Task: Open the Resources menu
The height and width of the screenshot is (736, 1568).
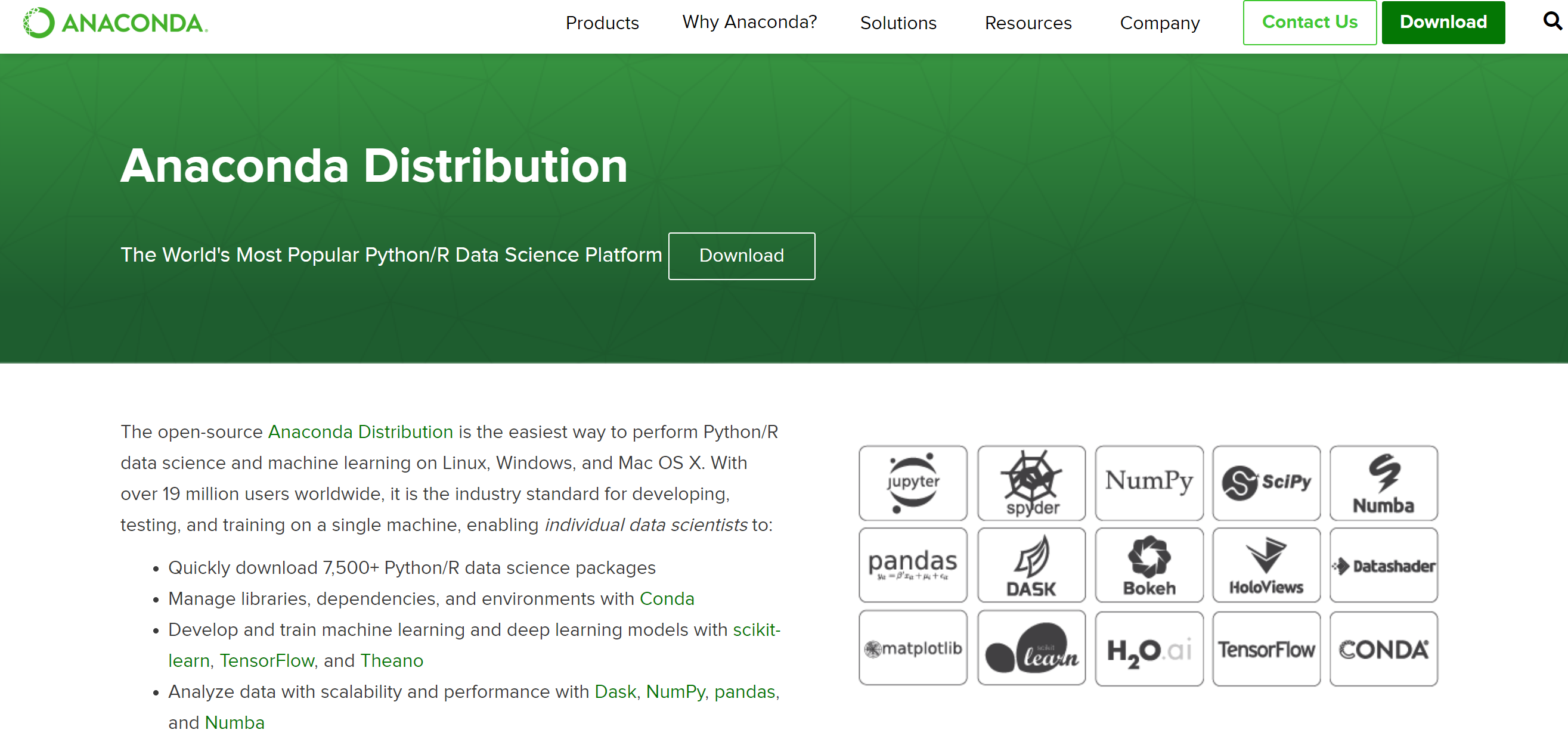Action: coord(1027,23)
